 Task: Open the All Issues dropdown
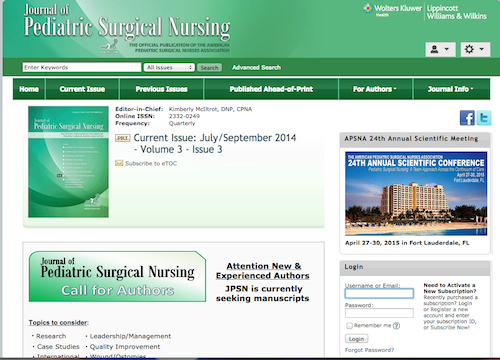tap(169, 67)
